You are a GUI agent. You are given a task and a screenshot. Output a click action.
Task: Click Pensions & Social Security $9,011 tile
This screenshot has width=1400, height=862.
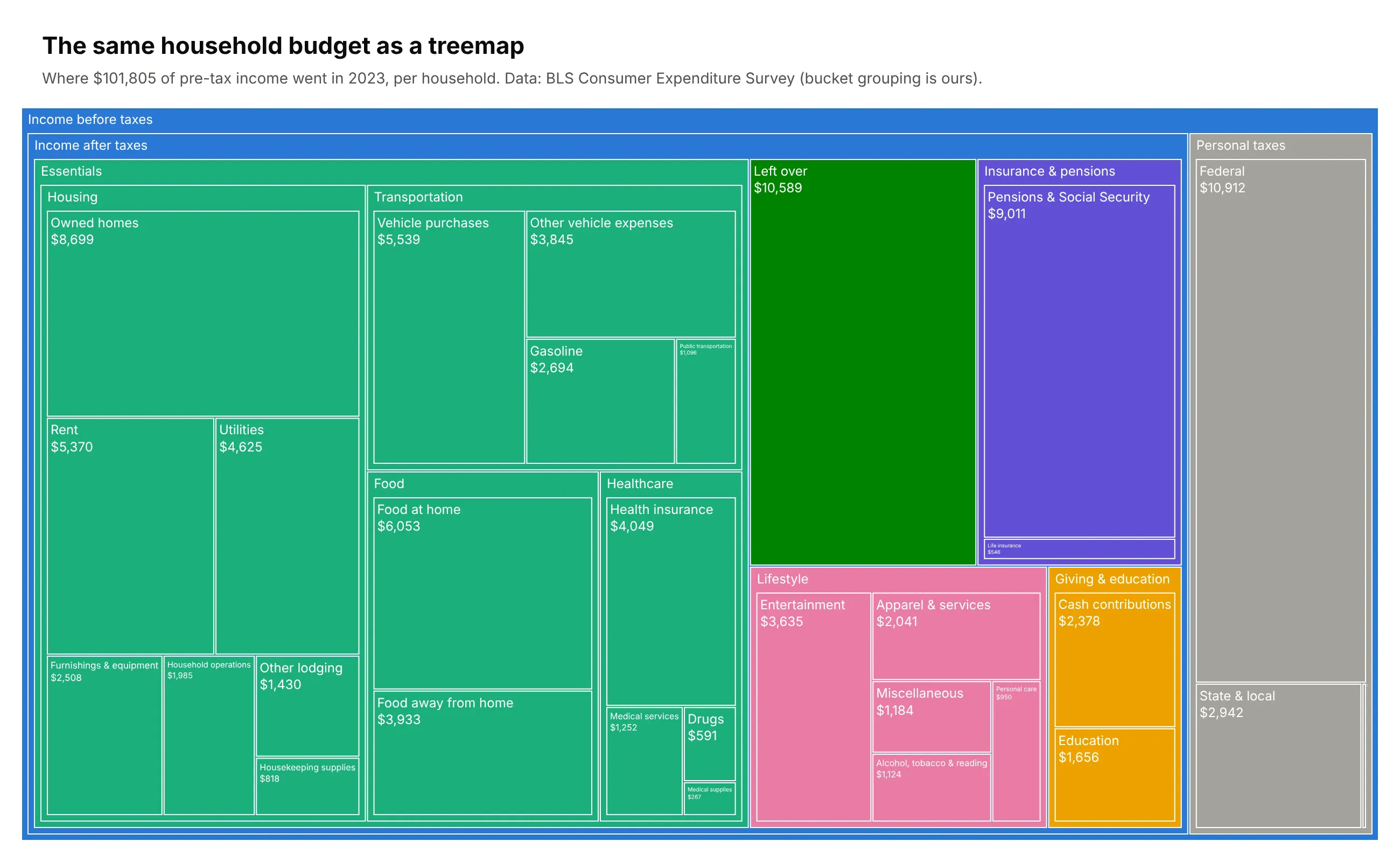pyautogui.click(x=1079, y=361)
